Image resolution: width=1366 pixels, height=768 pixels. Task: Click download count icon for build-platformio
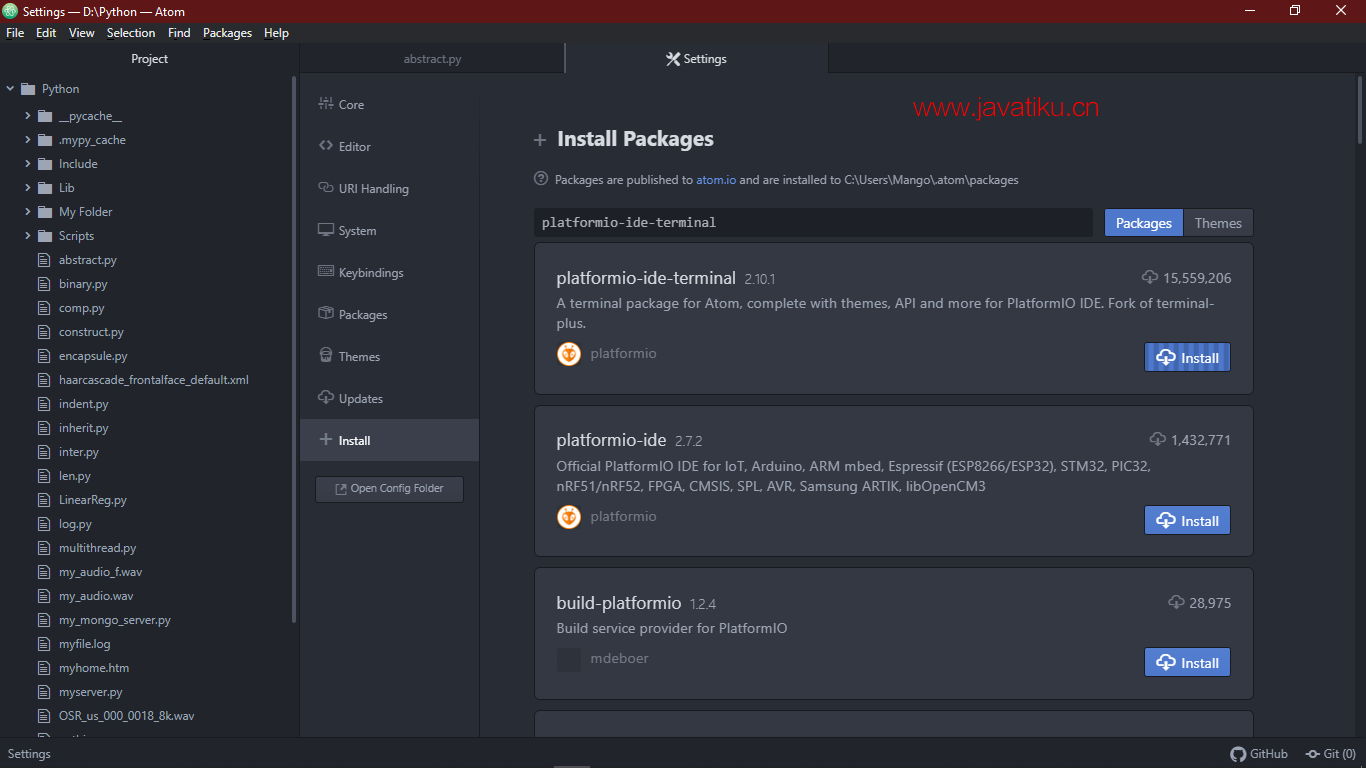tap(1177, 602)
